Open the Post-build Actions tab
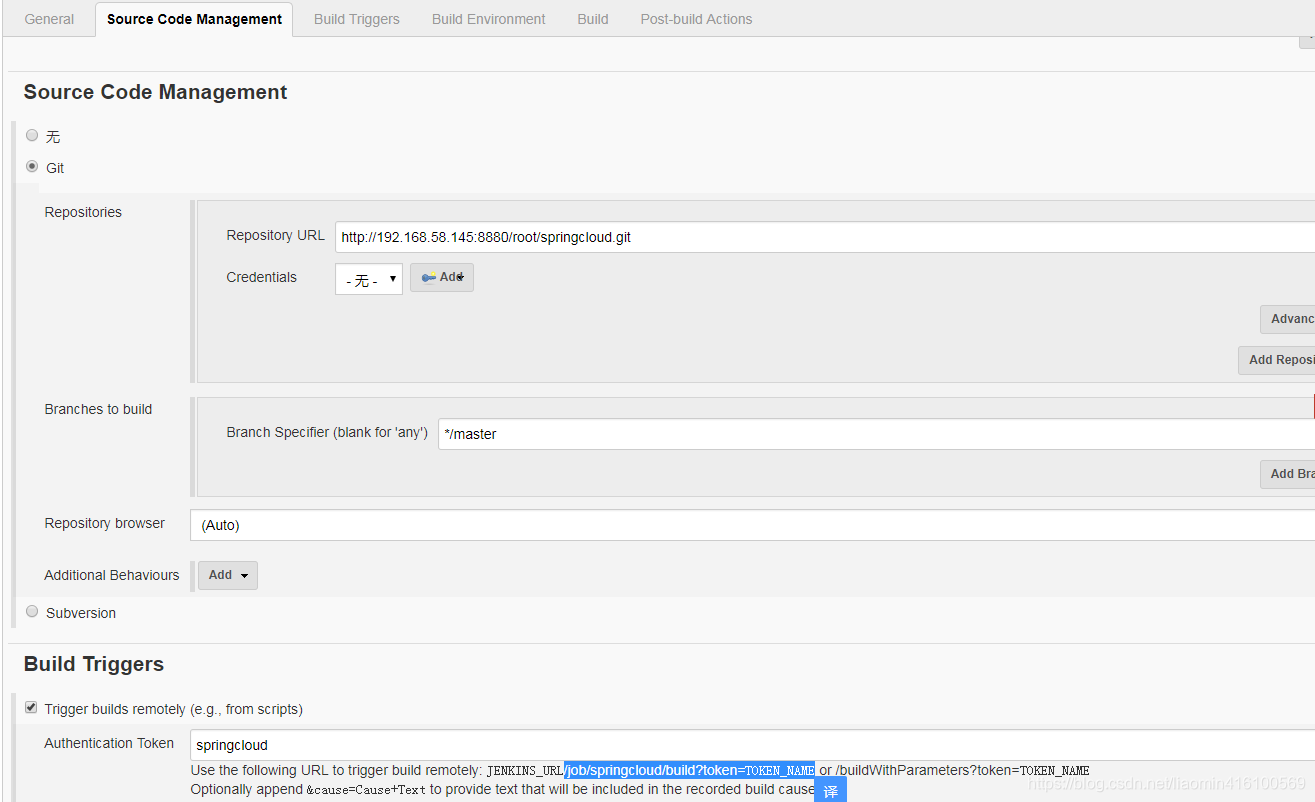This screenshot has width=1315, height=802. pos(696,19)
